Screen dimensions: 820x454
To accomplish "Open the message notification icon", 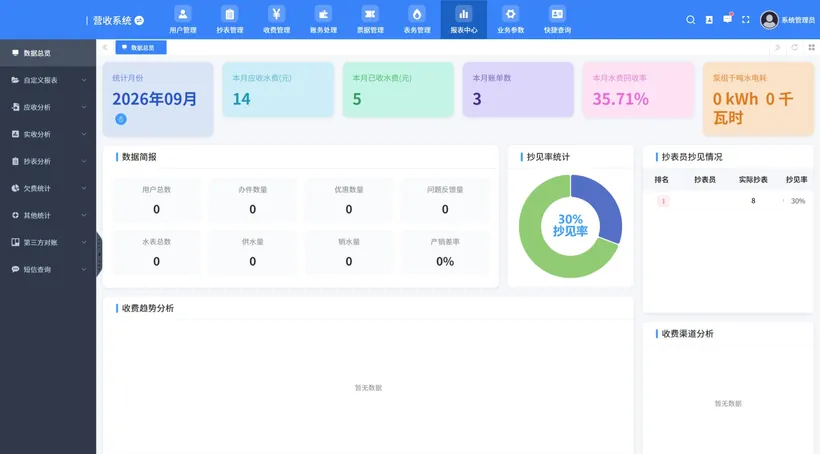I will 727,19.
